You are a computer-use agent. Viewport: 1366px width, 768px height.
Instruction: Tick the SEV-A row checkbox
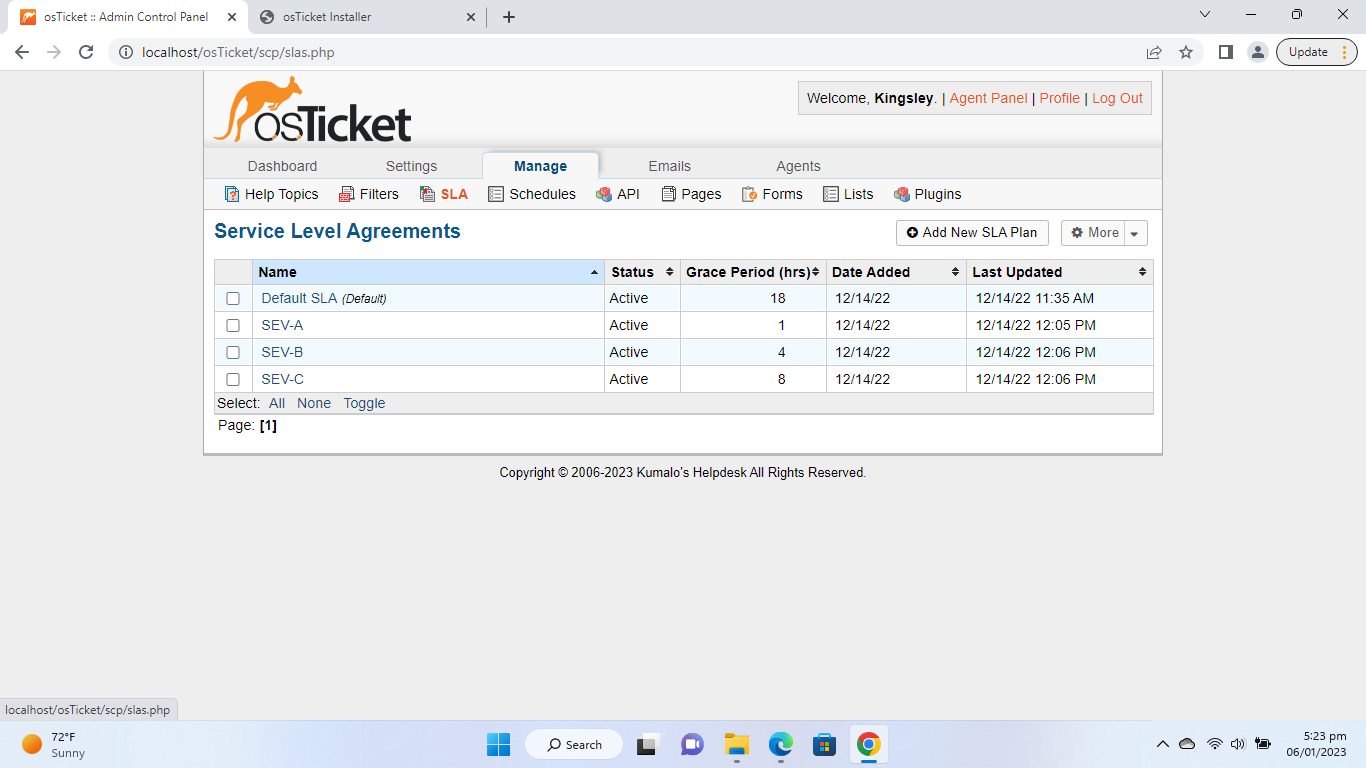[x=233, y=325]
